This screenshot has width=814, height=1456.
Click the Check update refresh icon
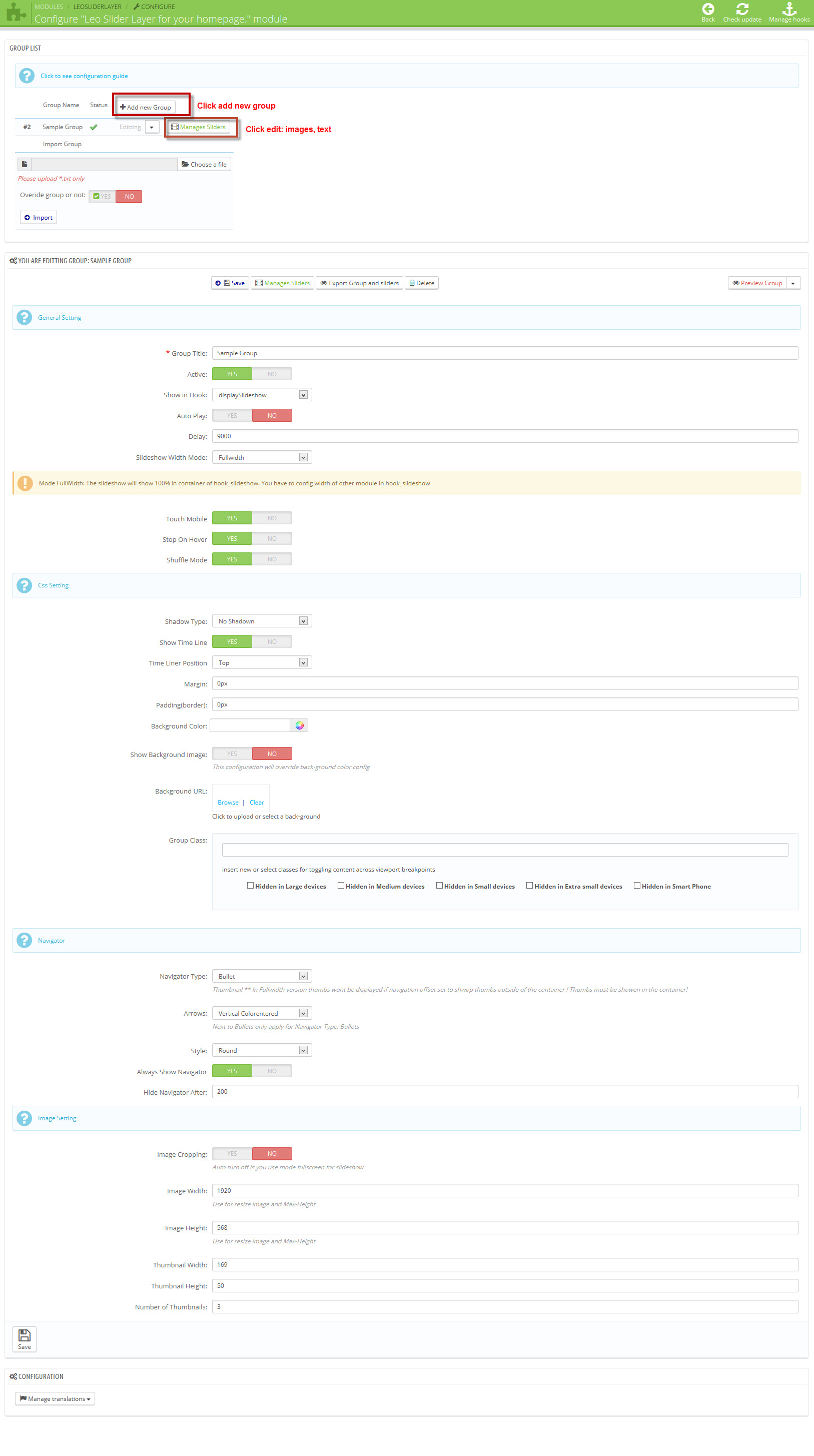(741, 9)
